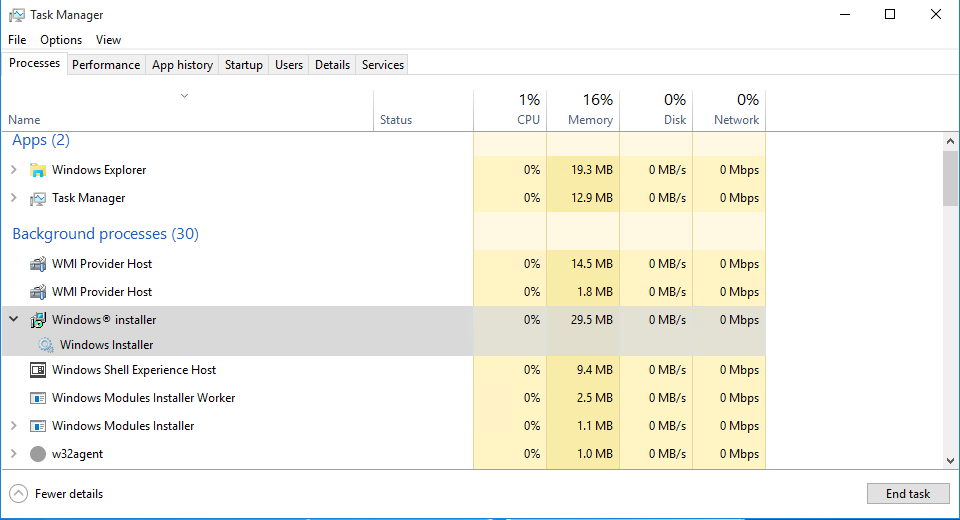
Task: Click the Windows Explorer folder icon
Action: pyautogui.click(x=38, y=170)
